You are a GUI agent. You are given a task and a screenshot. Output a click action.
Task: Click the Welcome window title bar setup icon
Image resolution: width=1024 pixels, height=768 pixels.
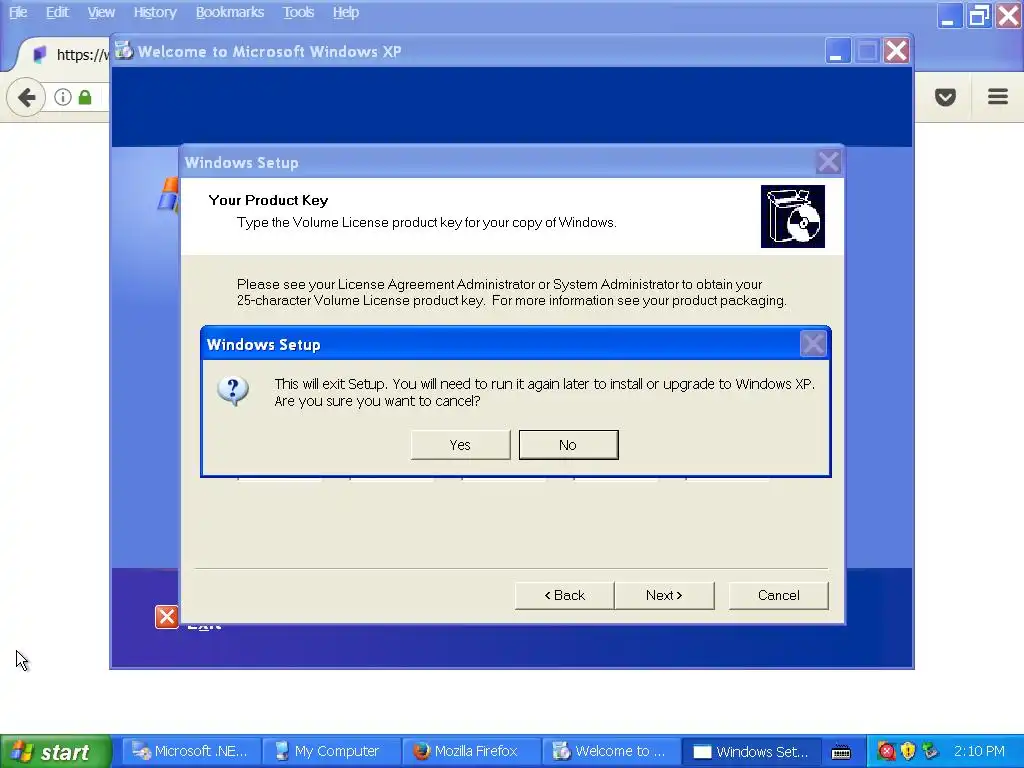(123, 50)
